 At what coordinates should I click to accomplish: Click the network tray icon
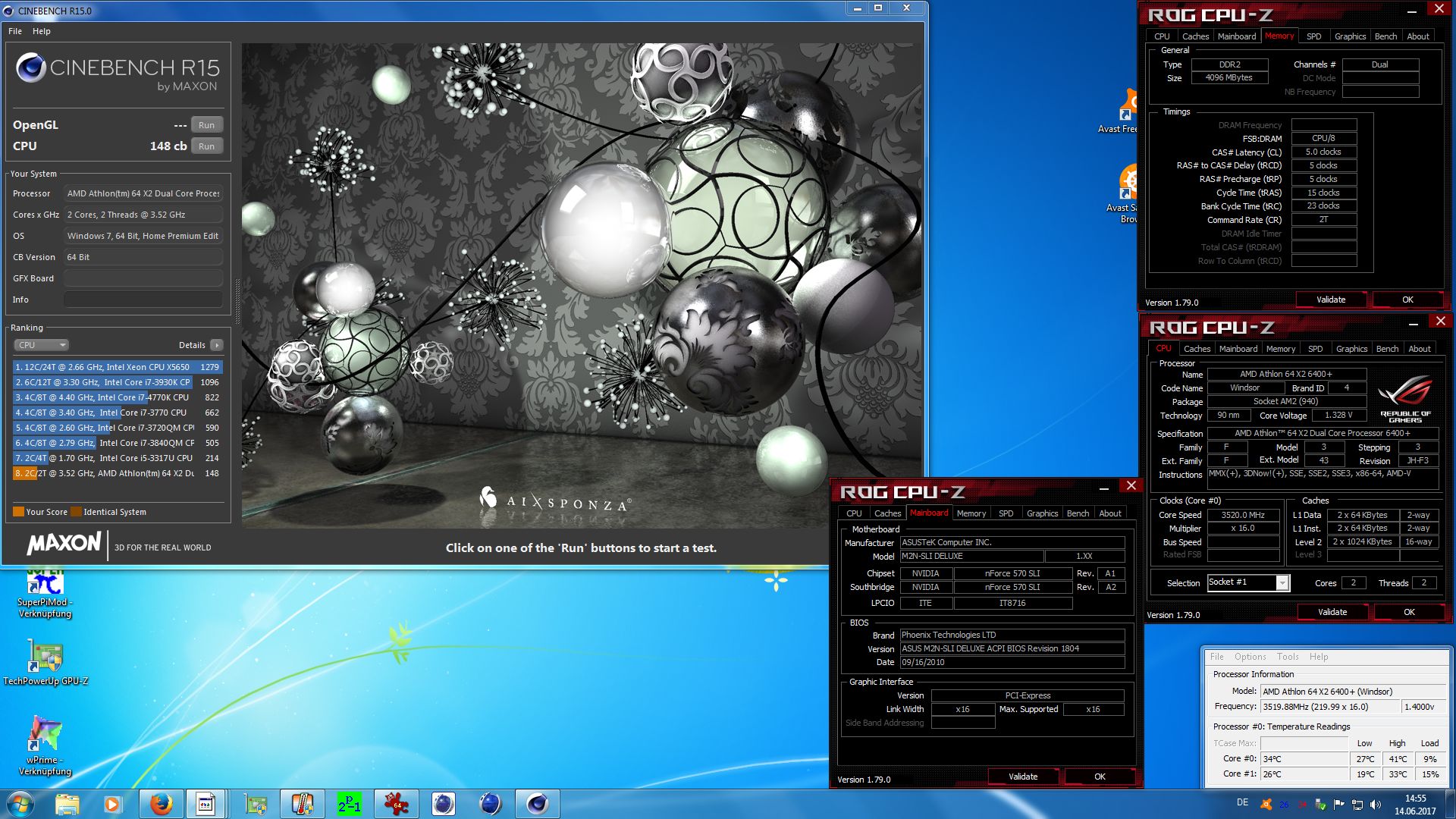[x=1357, y=805]
